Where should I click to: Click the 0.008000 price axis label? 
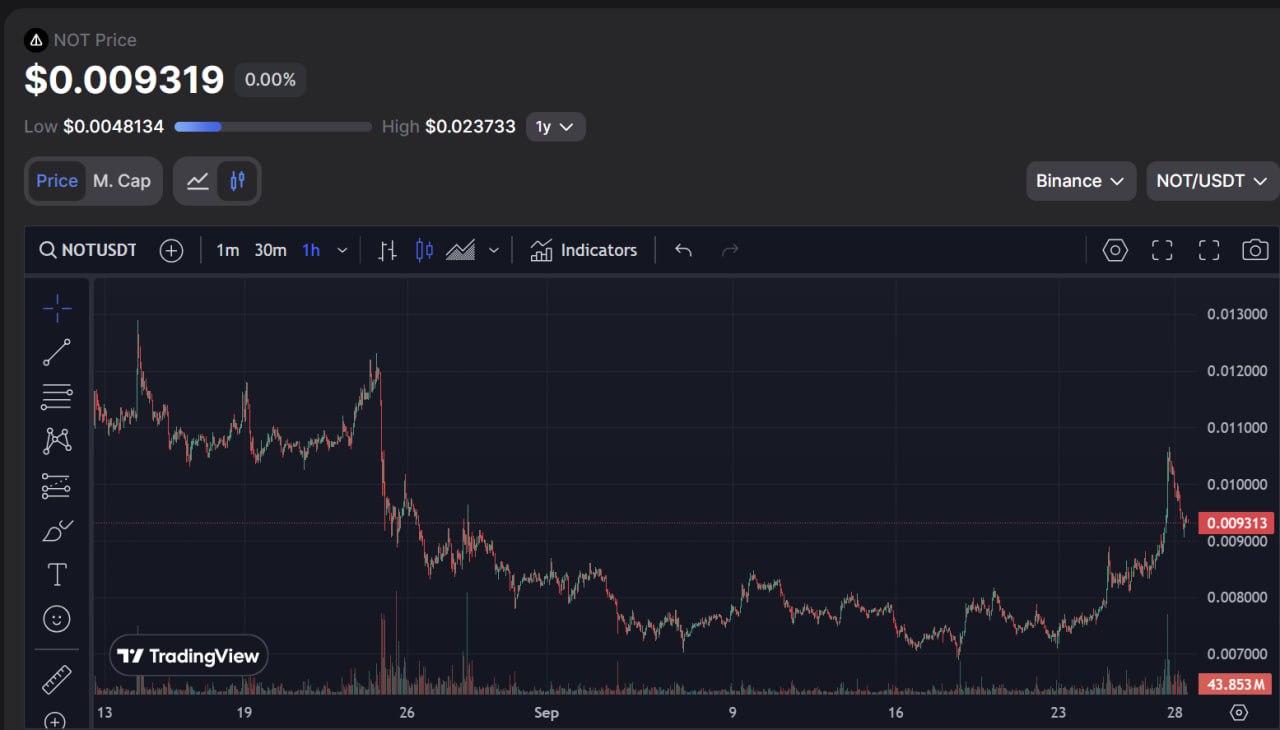click(1237, 598)
